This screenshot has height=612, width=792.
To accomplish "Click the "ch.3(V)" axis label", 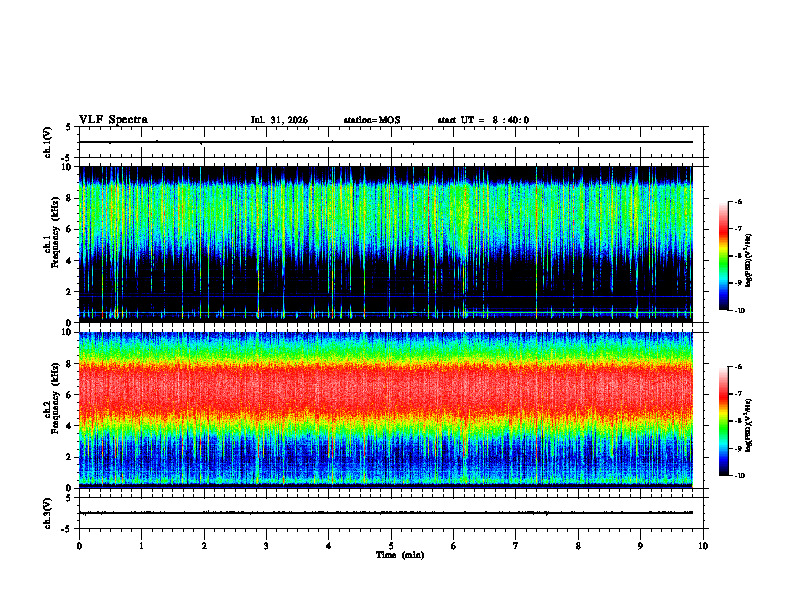I will point(47,514).
